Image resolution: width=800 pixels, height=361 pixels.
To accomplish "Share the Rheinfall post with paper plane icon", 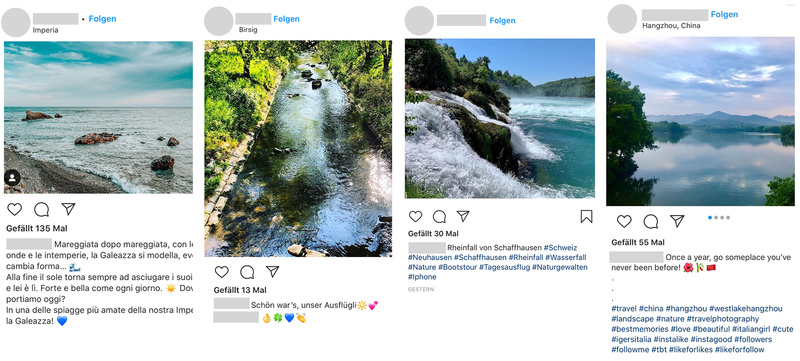I will click(x=463, y=216).
